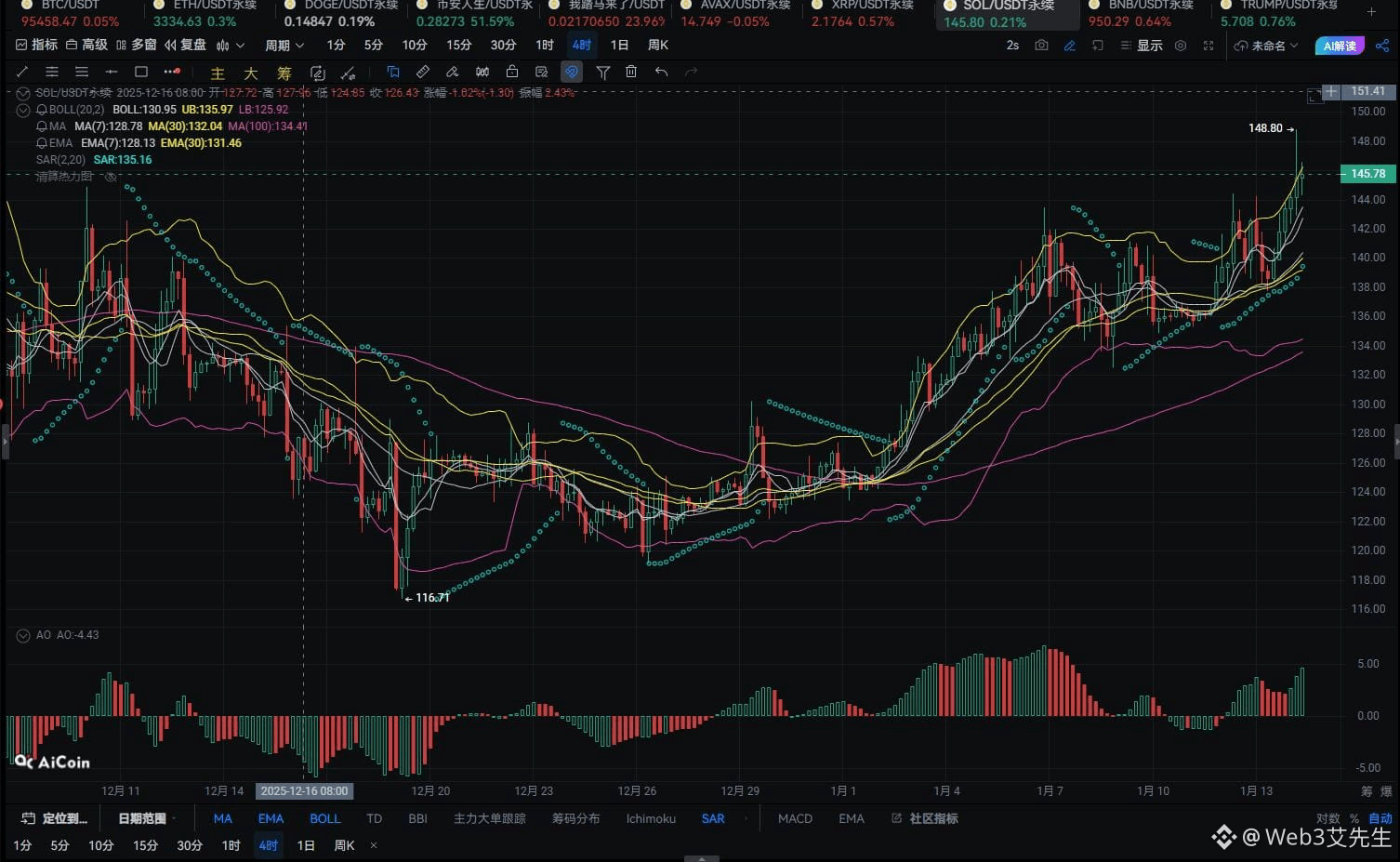Toggle the Ichimoku indicator
1400x862 pixels.
[x=651, y=818]
